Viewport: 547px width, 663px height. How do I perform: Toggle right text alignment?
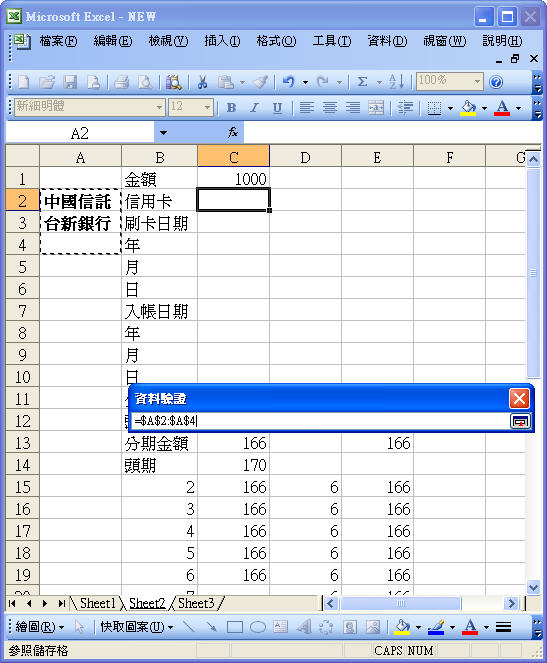353,107
